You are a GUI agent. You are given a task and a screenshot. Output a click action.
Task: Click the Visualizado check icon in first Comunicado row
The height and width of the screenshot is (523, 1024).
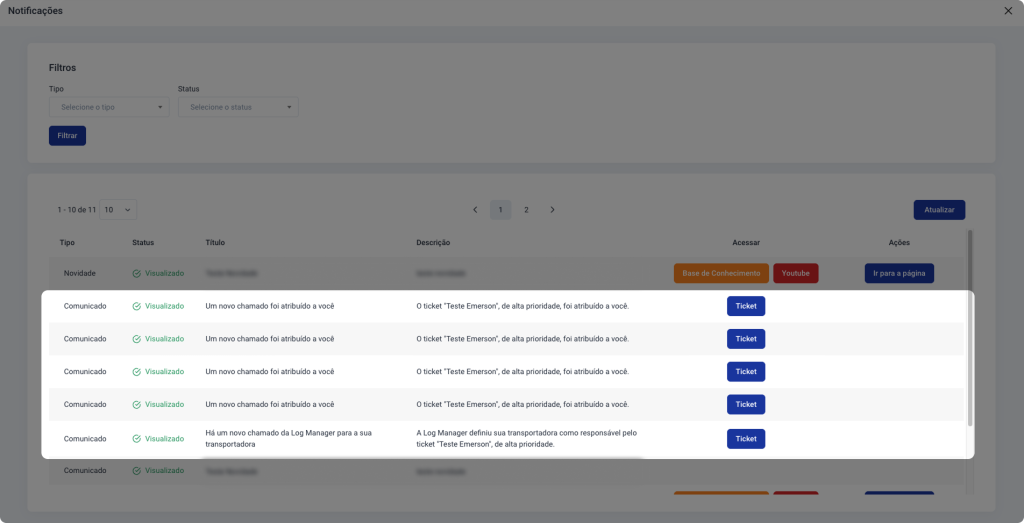click(136, 306)
